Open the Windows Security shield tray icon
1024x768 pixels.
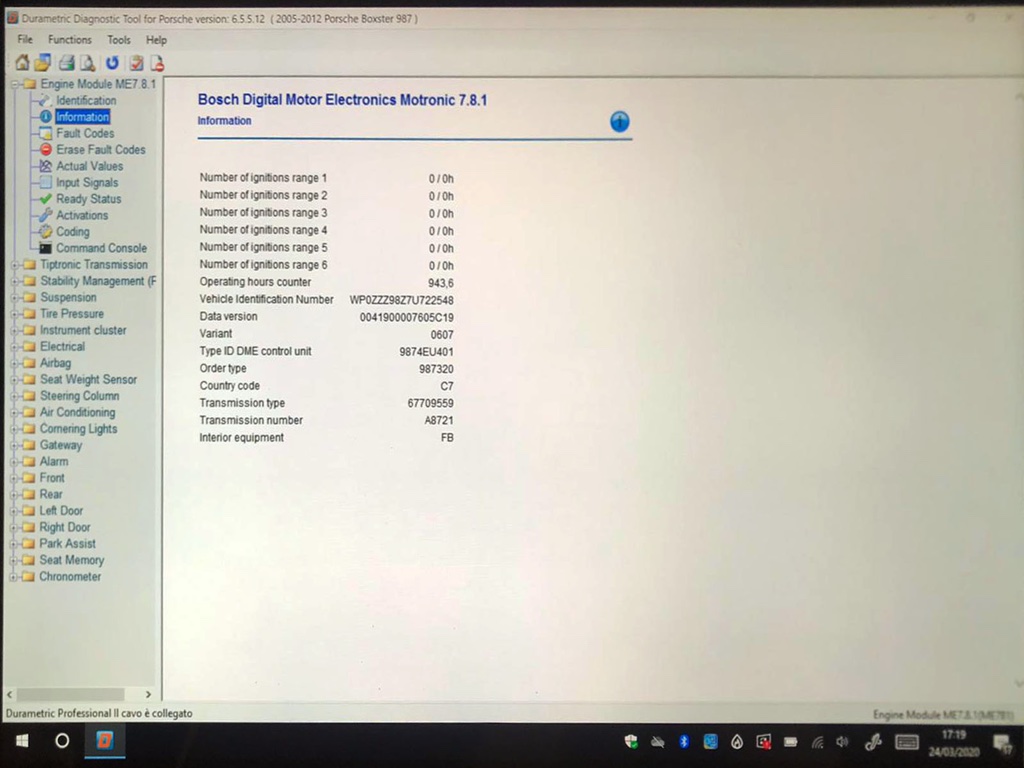click(631, 741)
